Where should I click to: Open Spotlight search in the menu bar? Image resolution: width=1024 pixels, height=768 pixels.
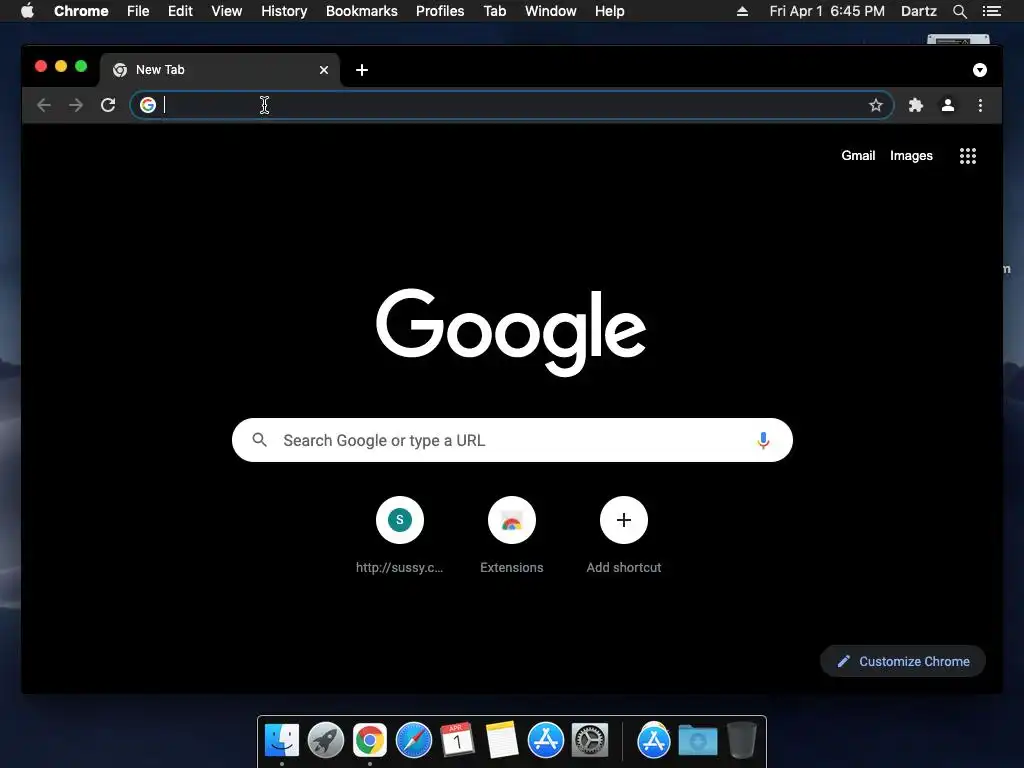click(959, 11)
